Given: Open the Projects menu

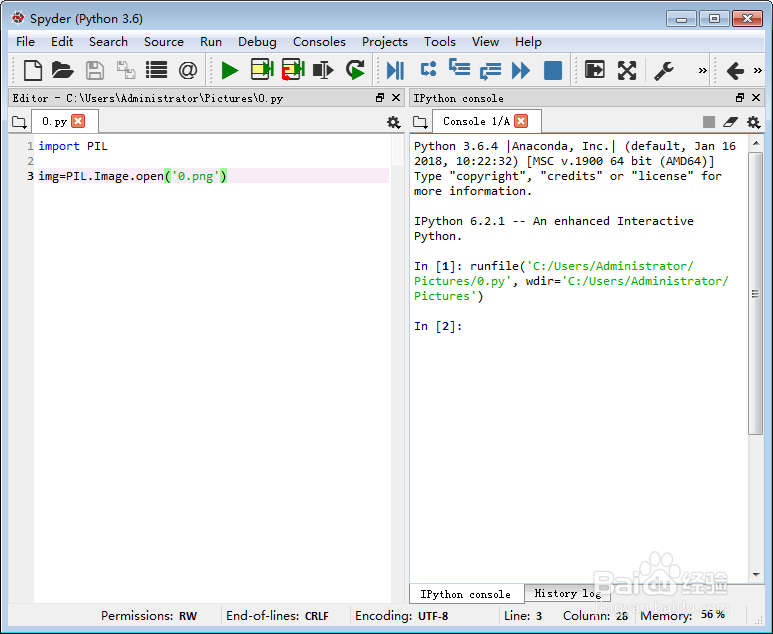Looking at the screenshot, I should [385, 42].
